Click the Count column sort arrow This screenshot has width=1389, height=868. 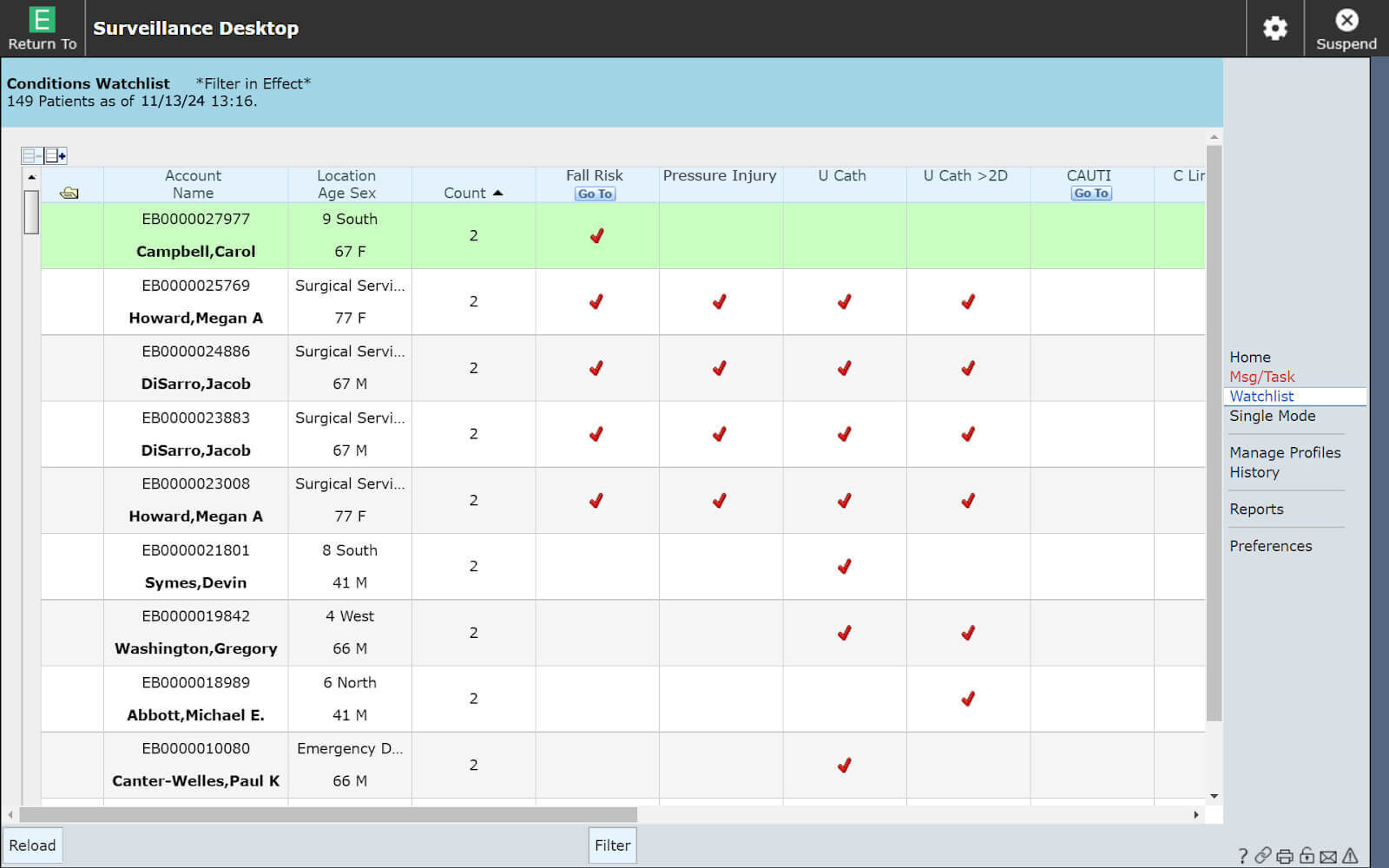497,193
